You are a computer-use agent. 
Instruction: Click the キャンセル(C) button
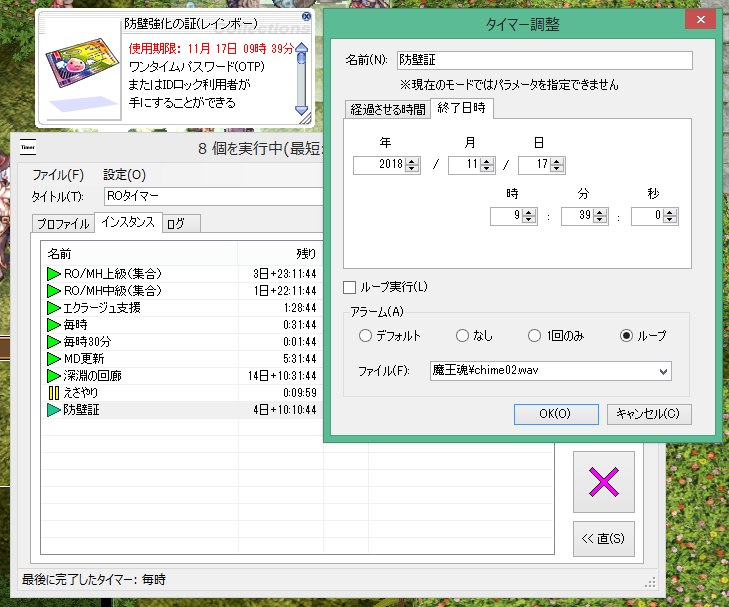(648, 414)
